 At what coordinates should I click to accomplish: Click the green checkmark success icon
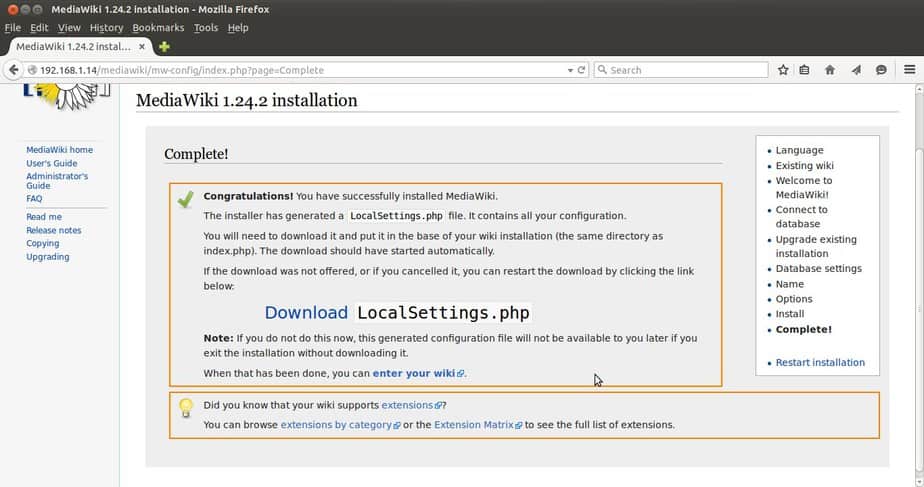point(186,199)
